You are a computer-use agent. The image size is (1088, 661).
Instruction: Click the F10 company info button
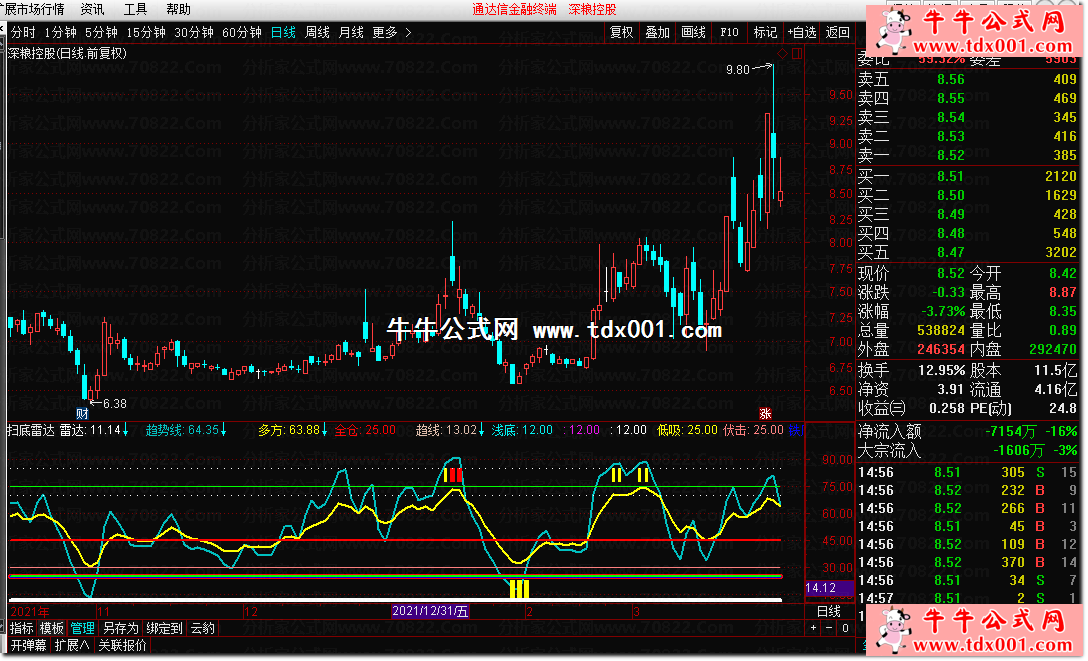pos(728,32)
